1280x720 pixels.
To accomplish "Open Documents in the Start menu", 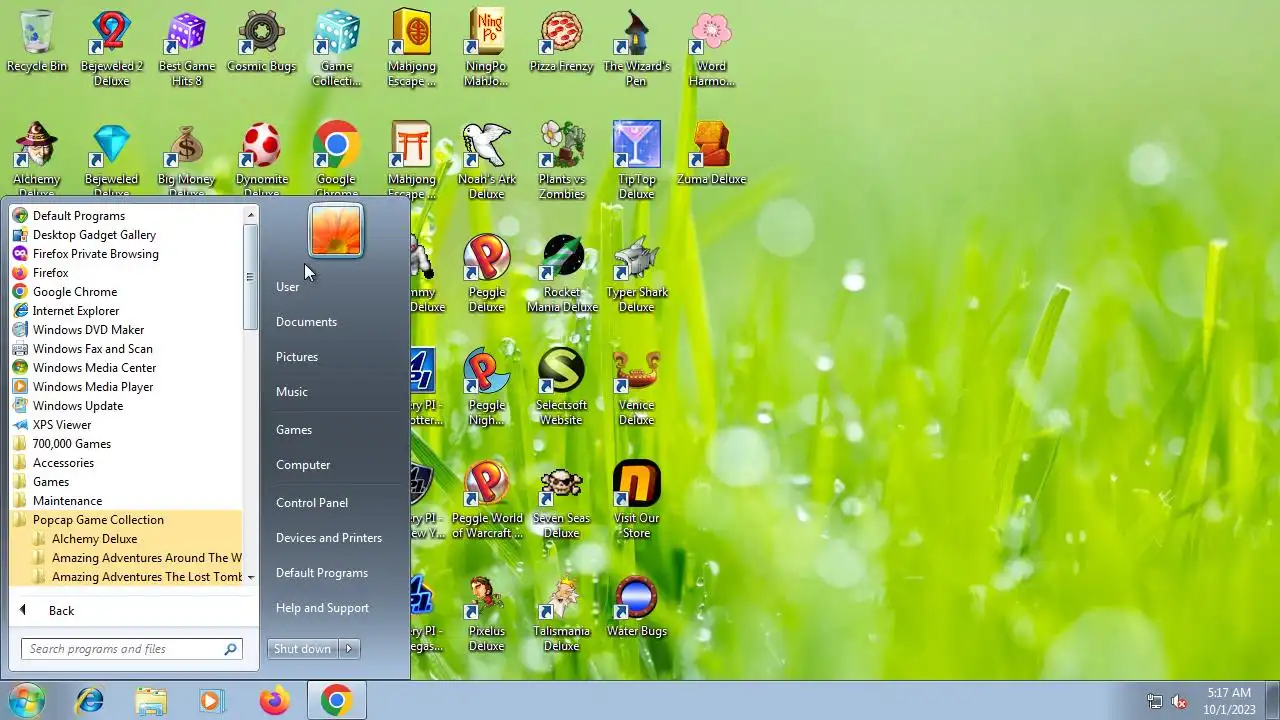I will click(x=334, y=322).
